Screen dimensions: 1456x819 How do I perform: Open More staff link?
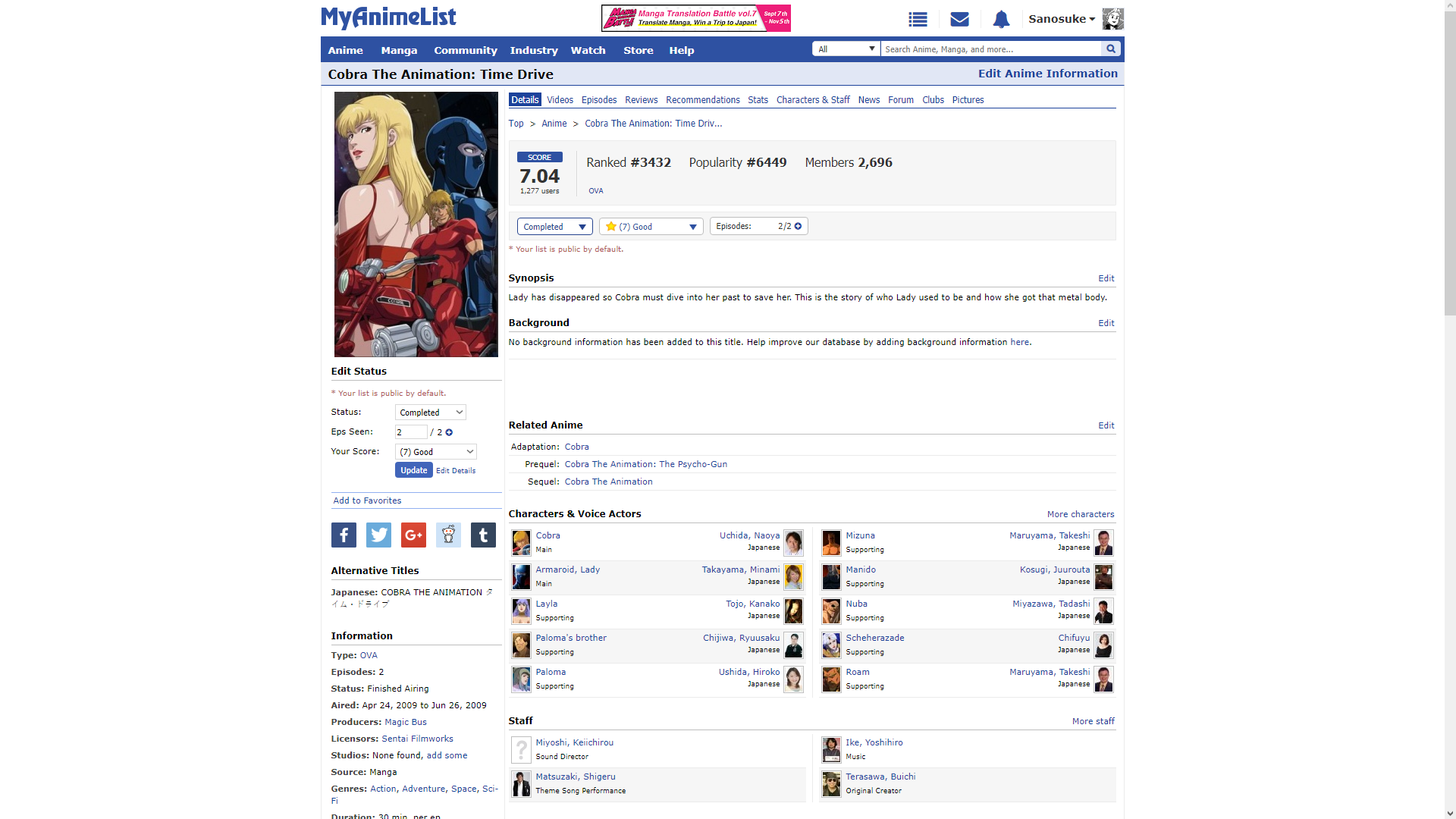point(1094,721)
